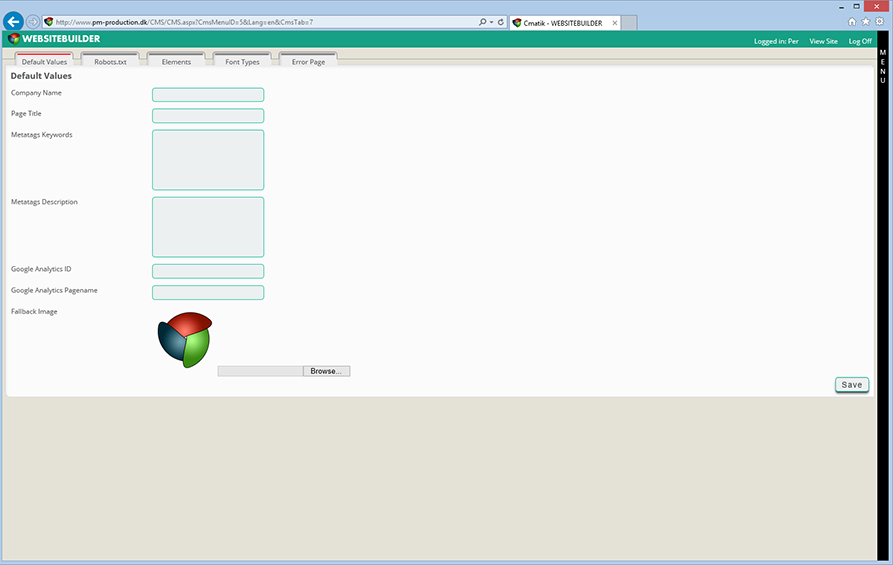This screenshot has width=893, height=565.
Task: Click the browser back arrow button
Action: click(14, 21)
